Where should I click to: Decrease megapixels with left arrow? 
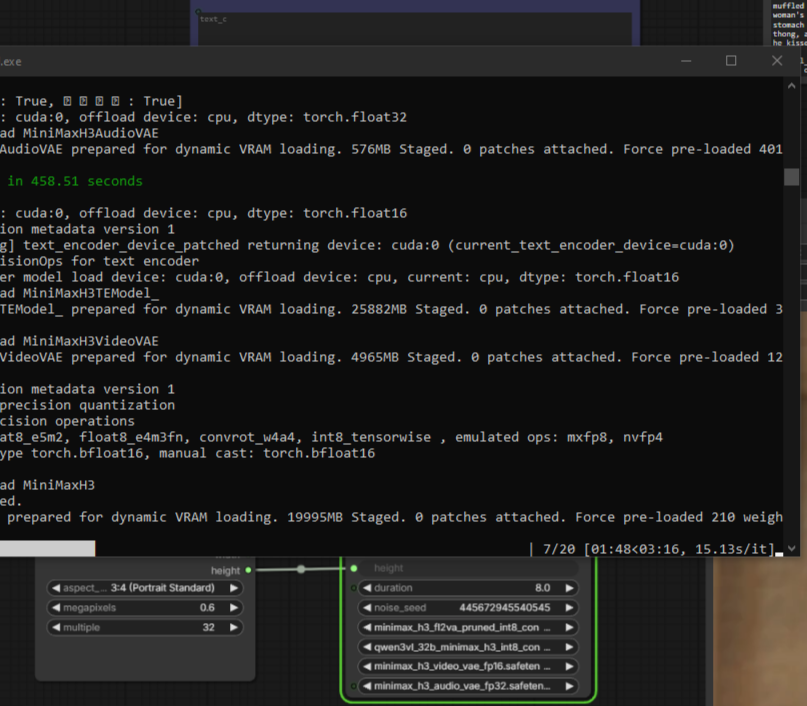[x=56, y=608]
